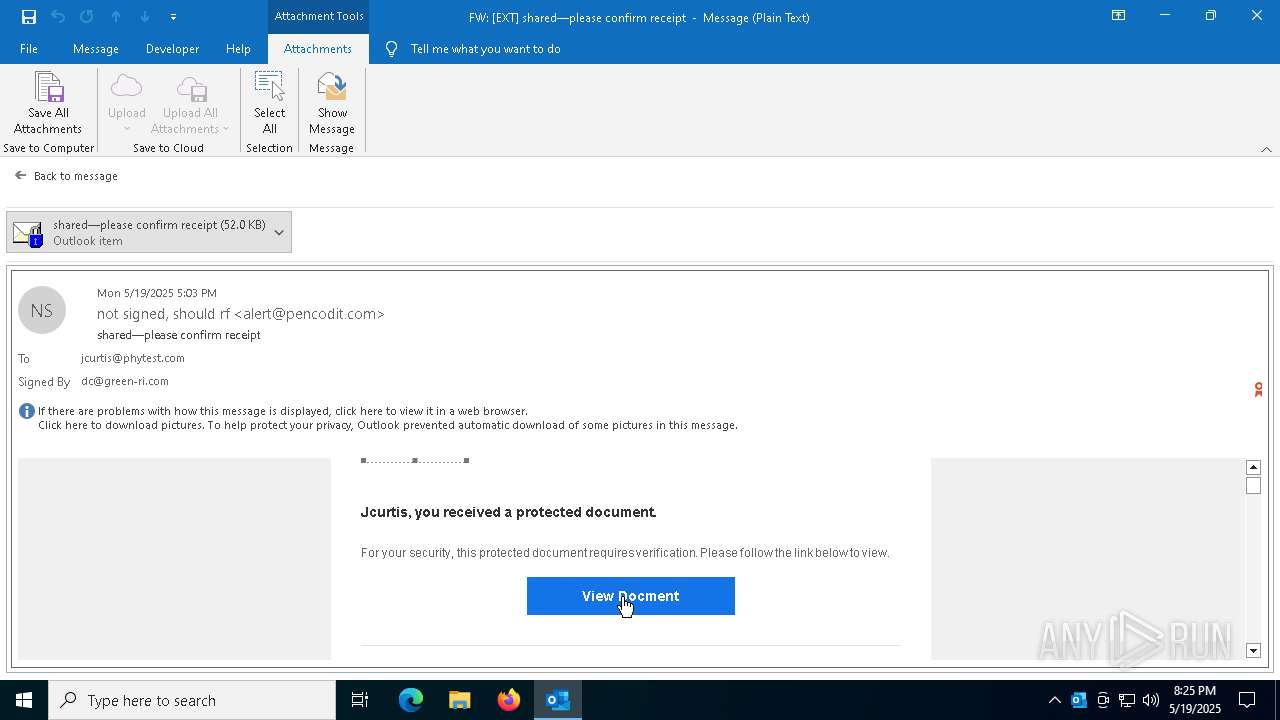Collapse the ribbon with chevron
The height and width of the screenshot is (720, 1280).
coord(1266,149)
